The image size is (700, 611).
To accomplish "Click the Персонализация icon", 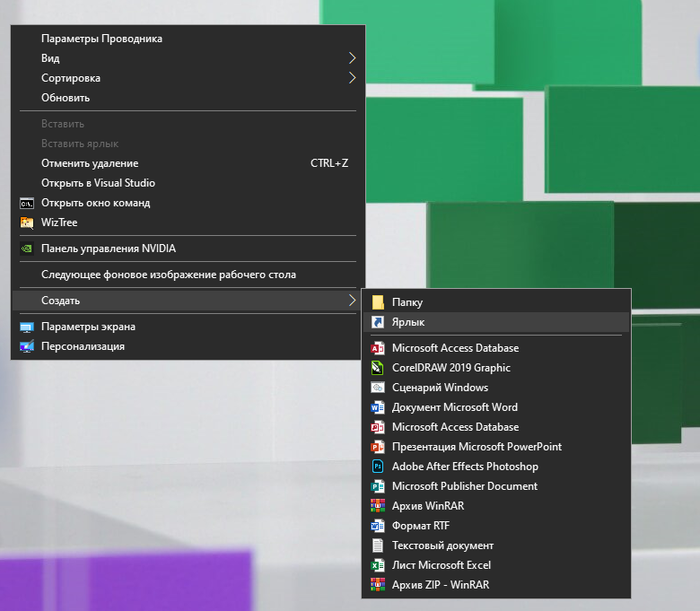I will point(27,346).
